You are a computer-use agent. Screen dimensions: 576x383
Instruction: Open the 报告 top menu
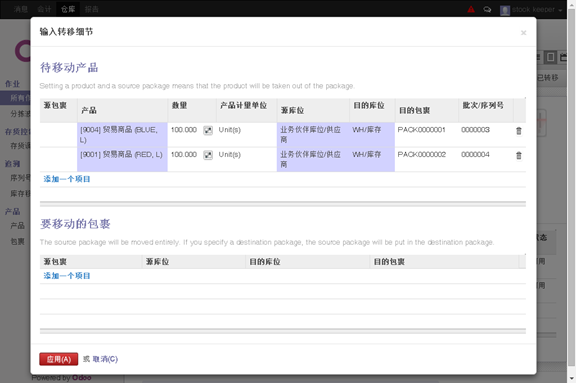(x=91, y=9)
